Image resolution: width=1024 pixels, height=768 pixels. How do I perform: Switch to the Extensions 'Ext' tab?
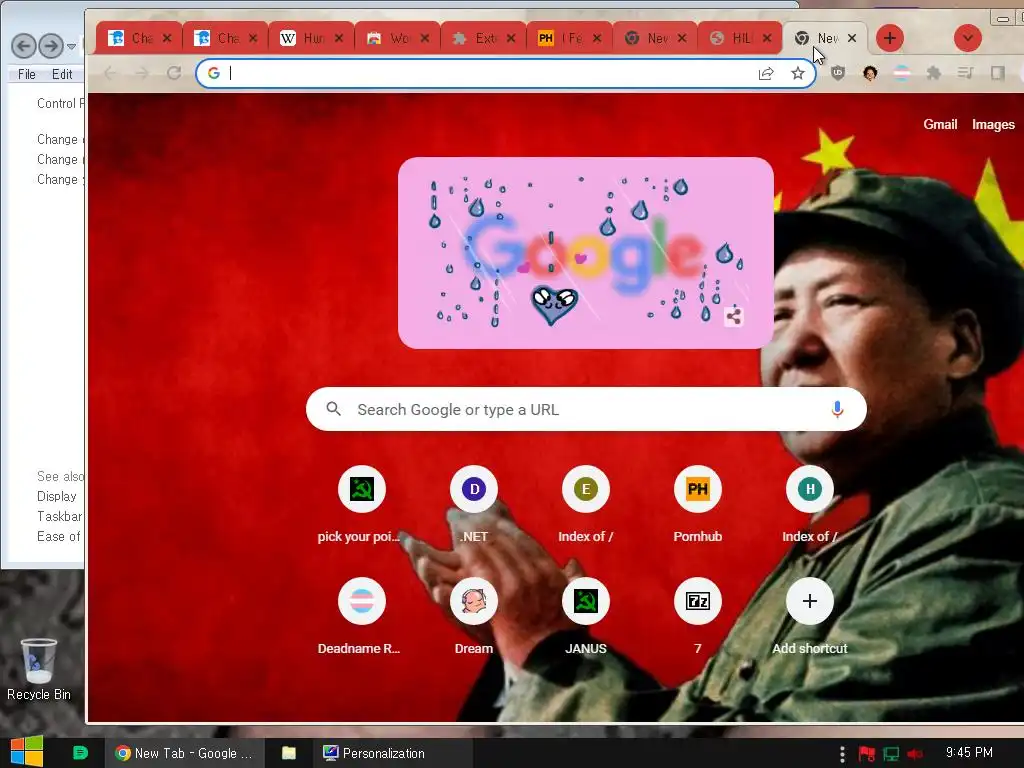(484, 38)
